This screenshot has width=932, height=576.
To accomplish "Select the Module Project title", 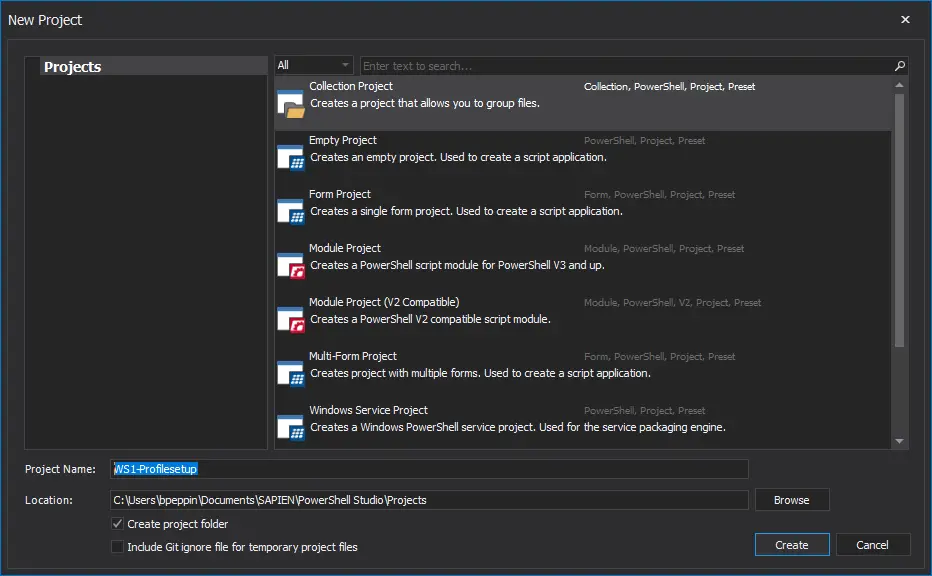I will 345,248.
